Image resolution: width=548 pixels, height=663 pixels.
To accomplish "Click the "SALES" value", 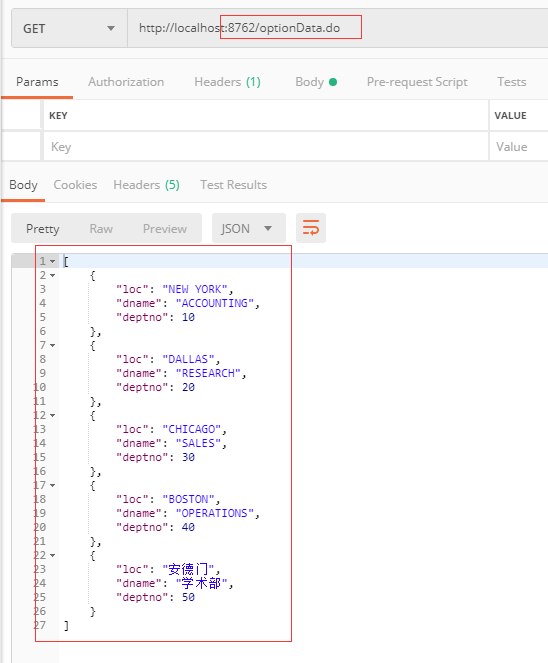I will 198,443.
